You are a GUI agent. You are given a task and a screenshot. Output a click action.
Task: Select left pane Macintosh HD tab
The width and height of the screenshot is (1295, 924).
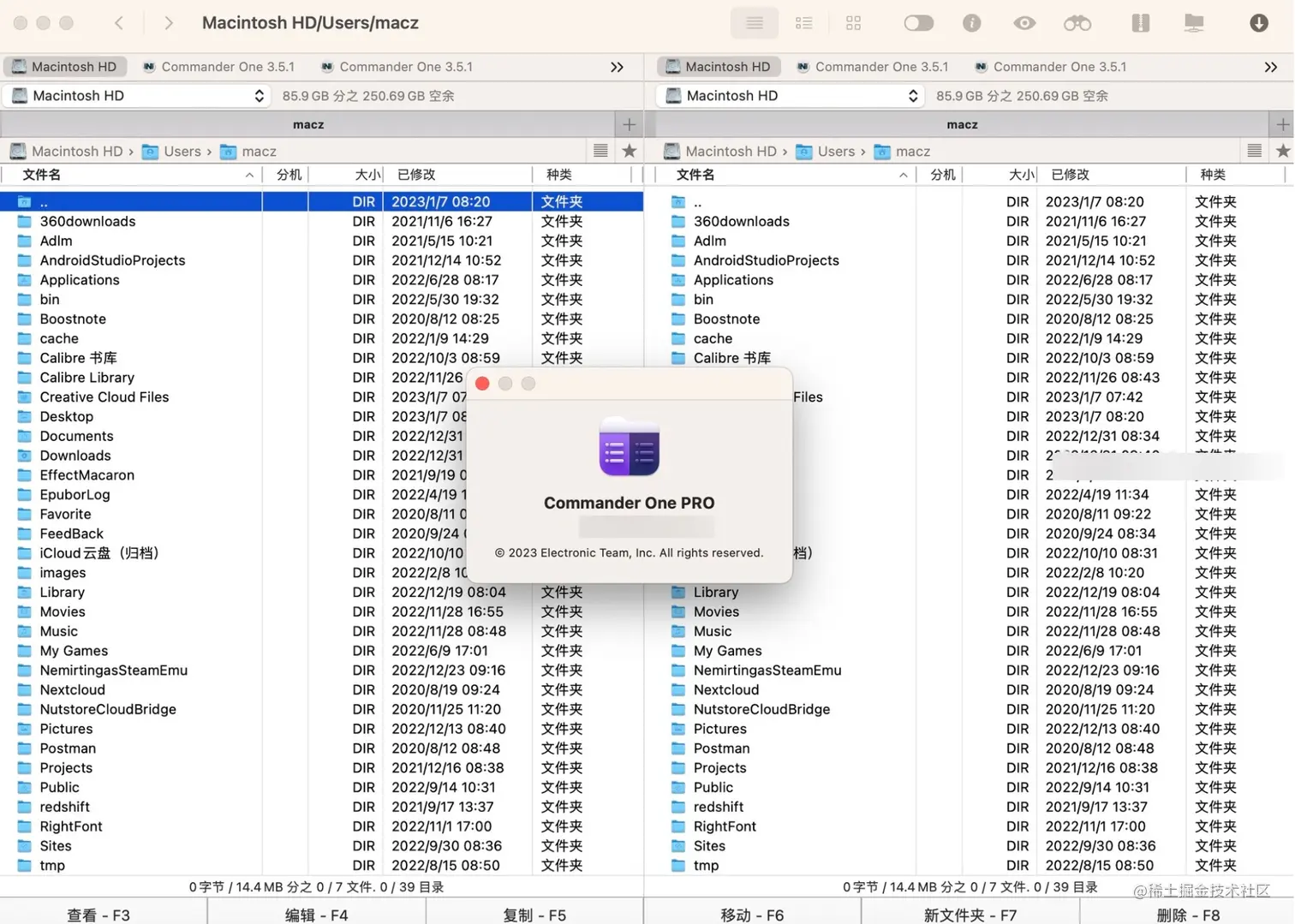64,67
